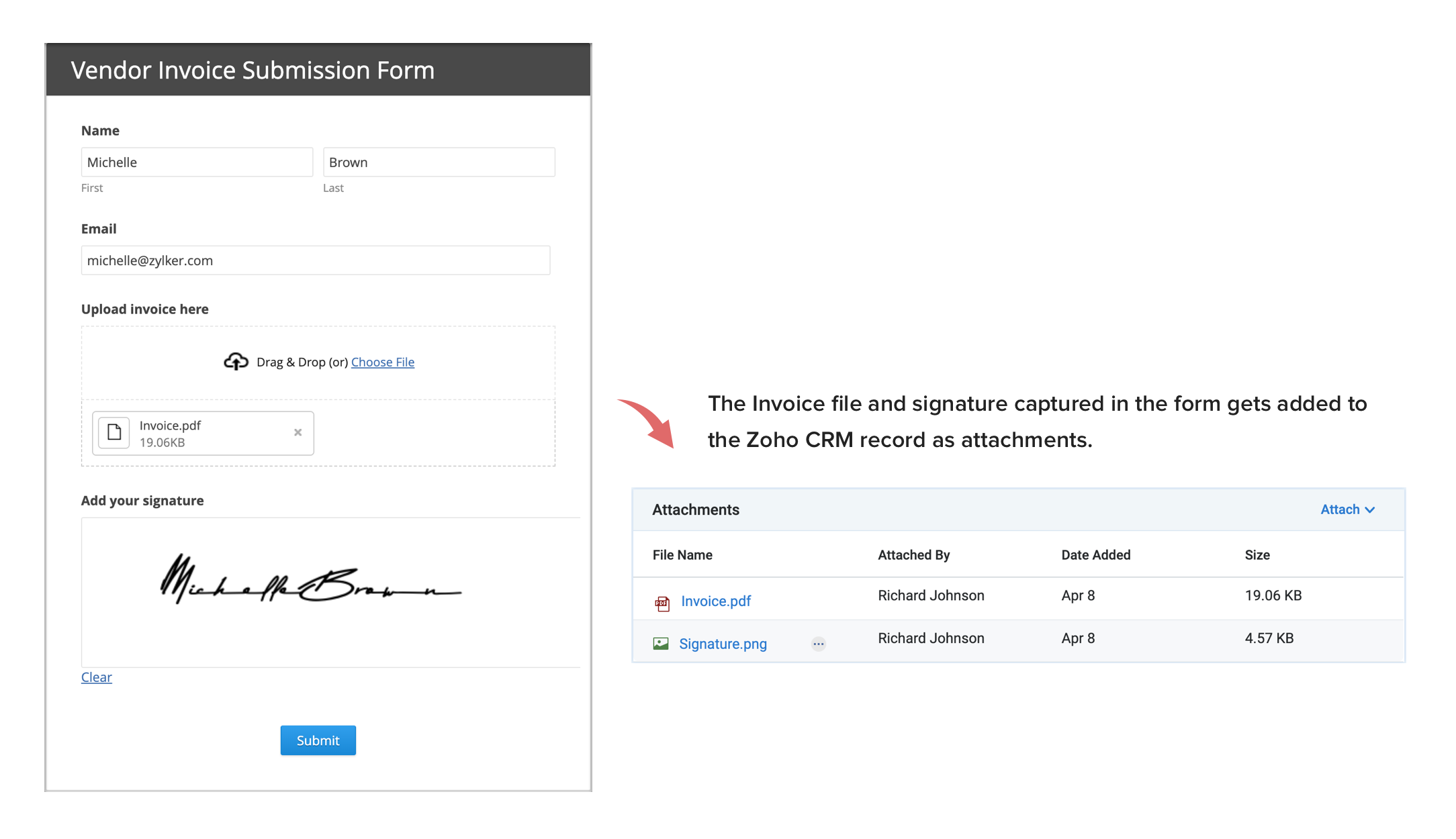Open more options for Signature.png
This screenshot has width=1456, height=839.
[x=818, y=644]
